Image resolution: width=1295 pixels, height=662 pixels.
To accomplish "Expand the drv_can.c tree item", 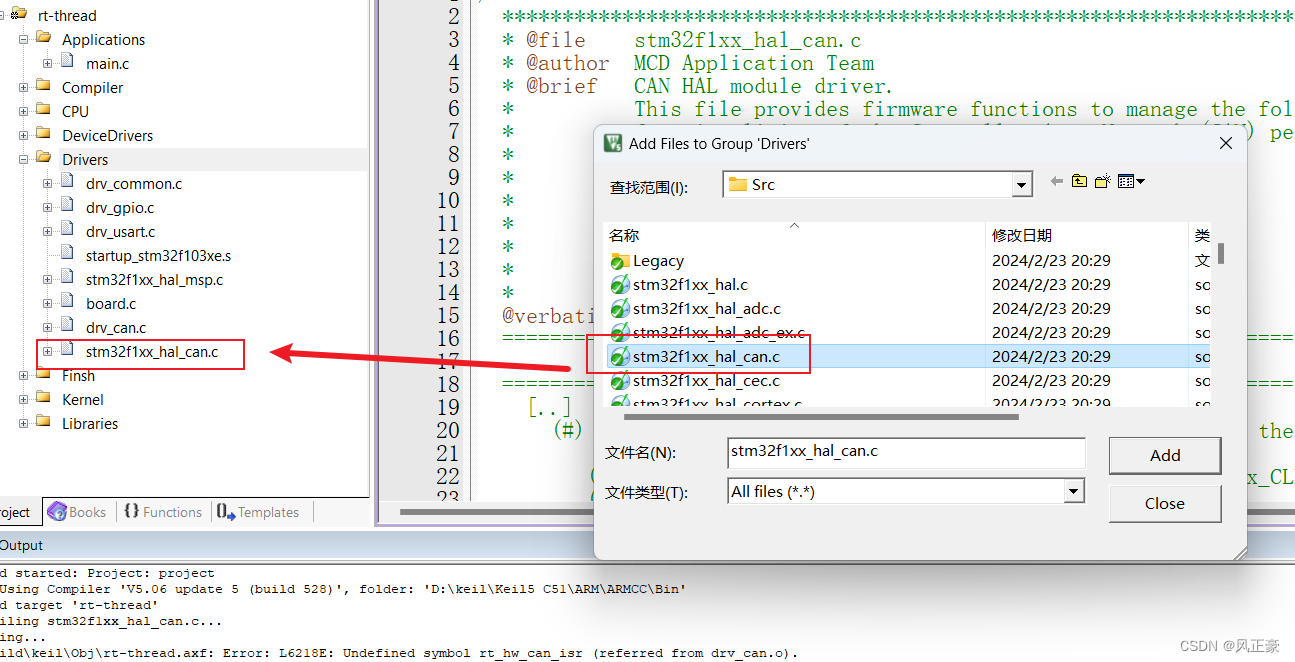I will [47, 327].
